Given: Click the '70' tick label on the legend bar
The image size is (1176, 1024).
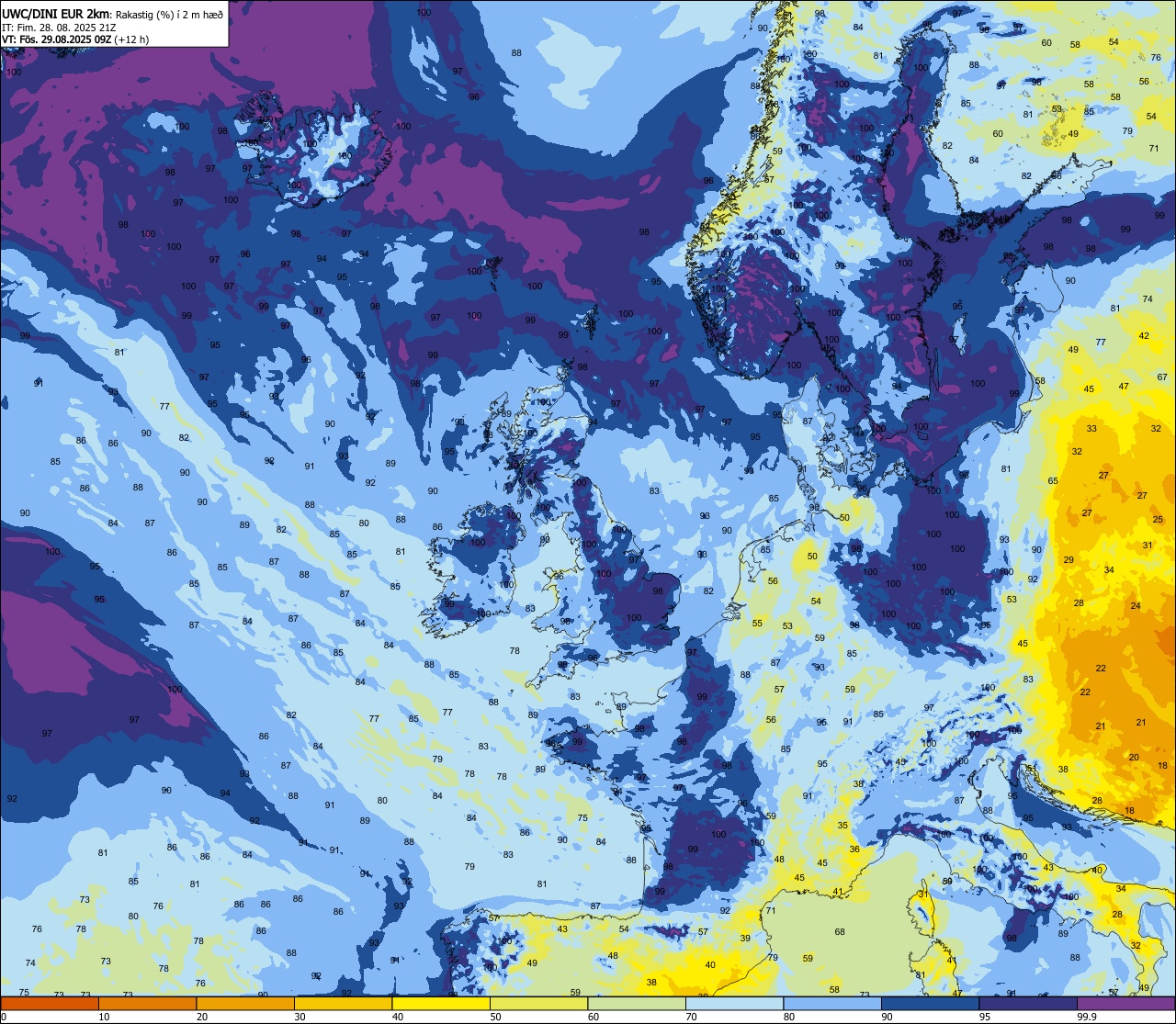Looking at the screenshot, I should (x=691, y=1017).
